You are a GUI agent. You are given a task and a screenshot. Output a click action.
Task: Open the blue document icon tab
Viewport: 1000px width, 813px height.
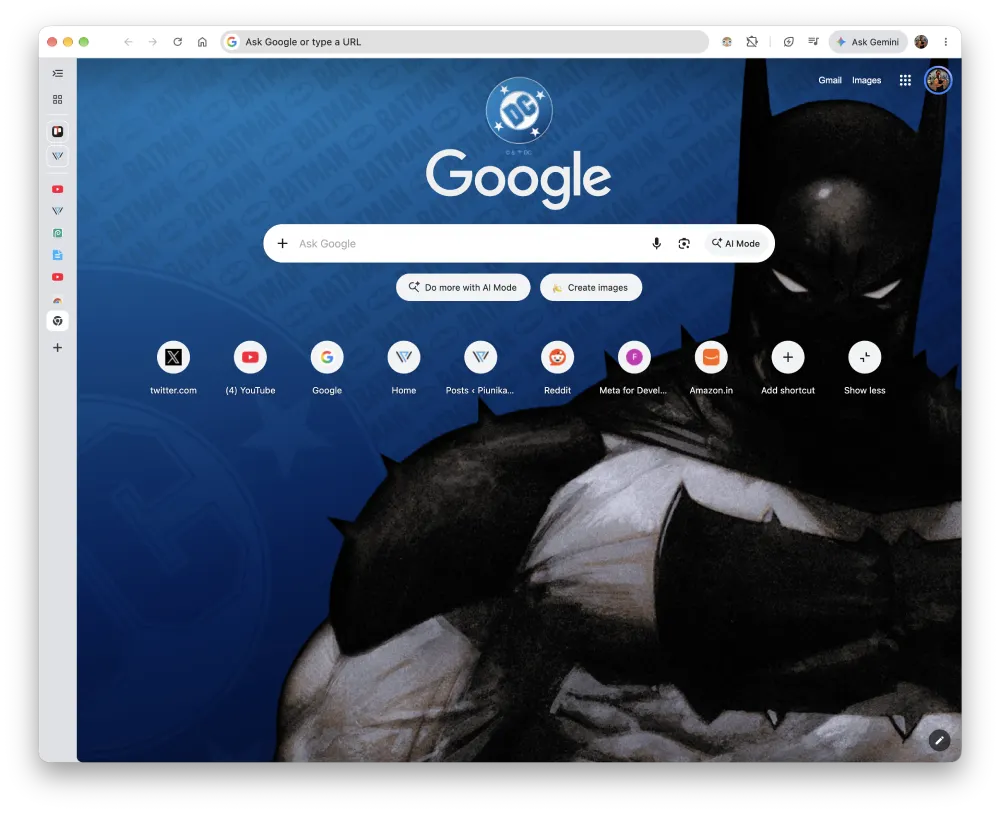pyautogui.click(x=57, y=255)
